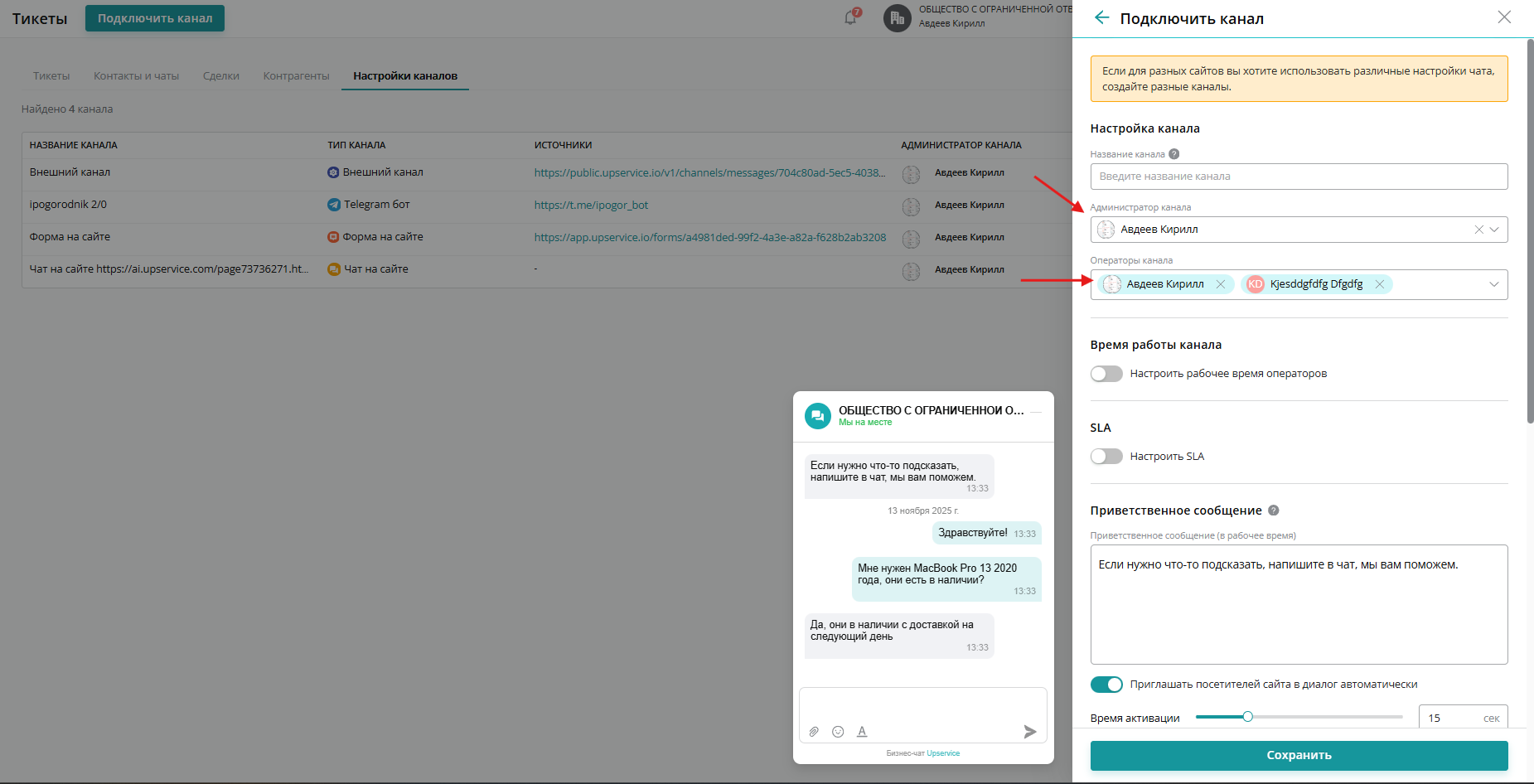Enable the Настроить SLA switch
Viewport: 1534px width, 784px height.
(1106, 457)
